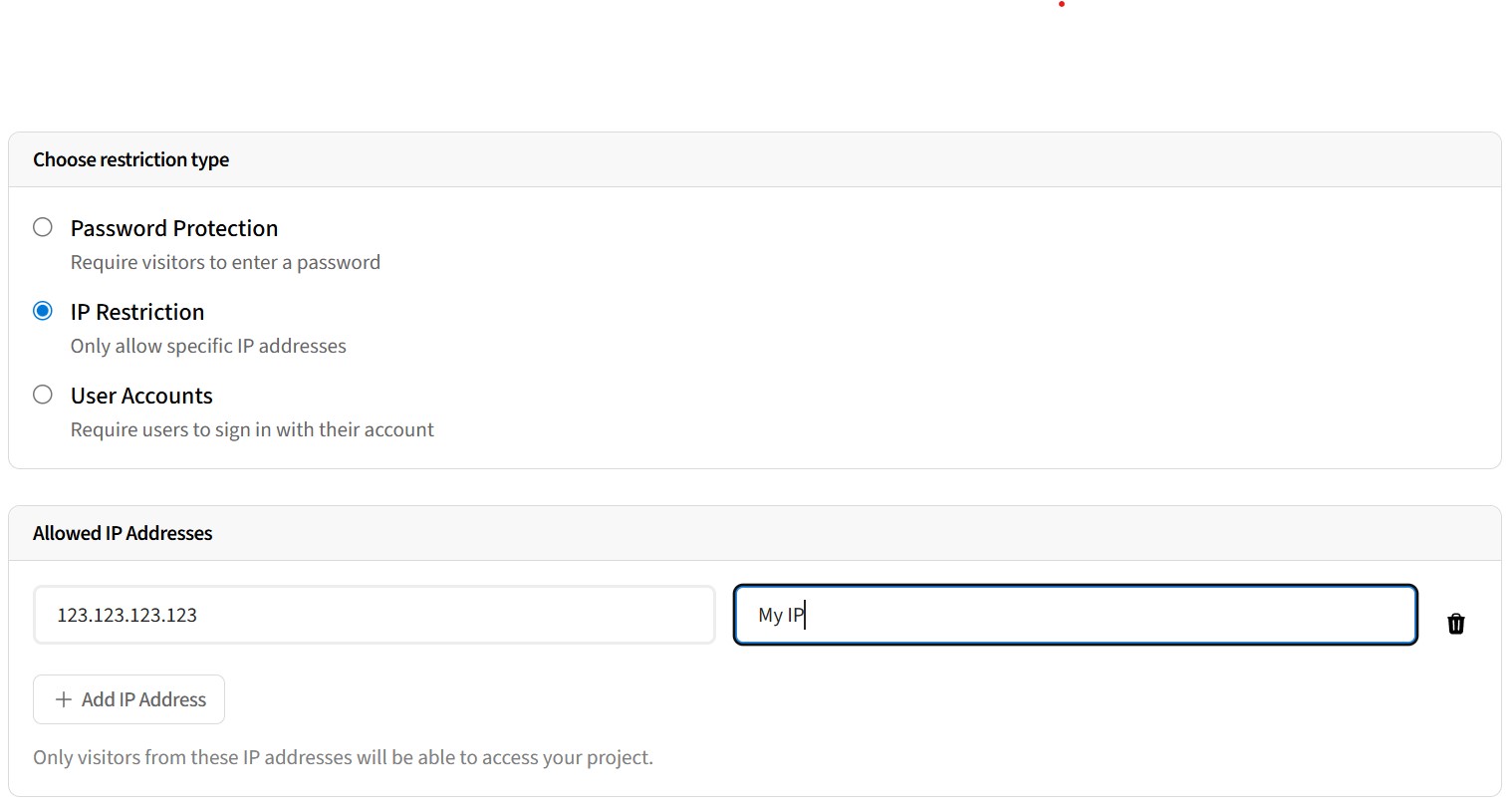Viewport: 1512px width, 807px height.
Task: Click the IP Restriction label text
Action: pos(137,312)
